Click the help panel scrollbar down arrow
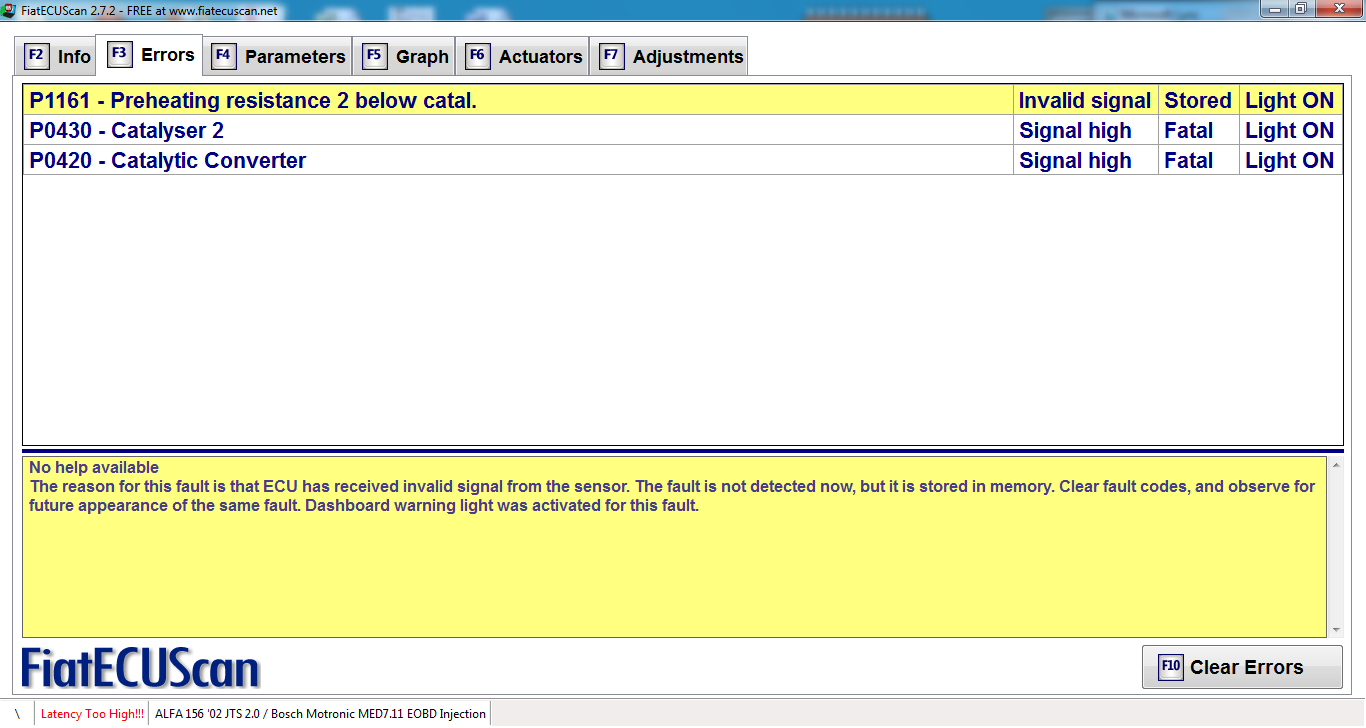This screenshot has height=728, width=1366. click(1336, 630)
